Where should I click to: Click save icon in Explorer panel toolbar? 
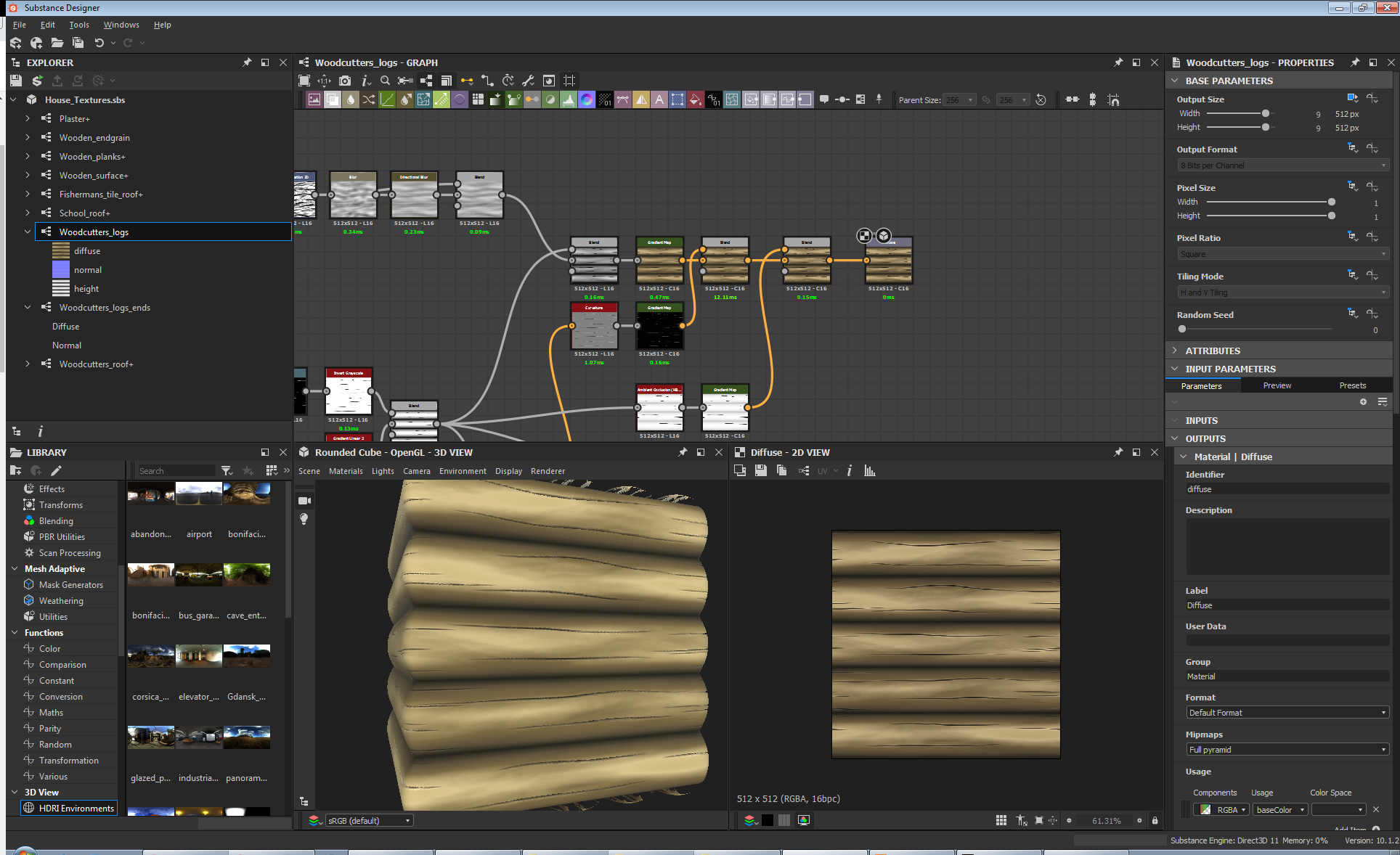16,81
